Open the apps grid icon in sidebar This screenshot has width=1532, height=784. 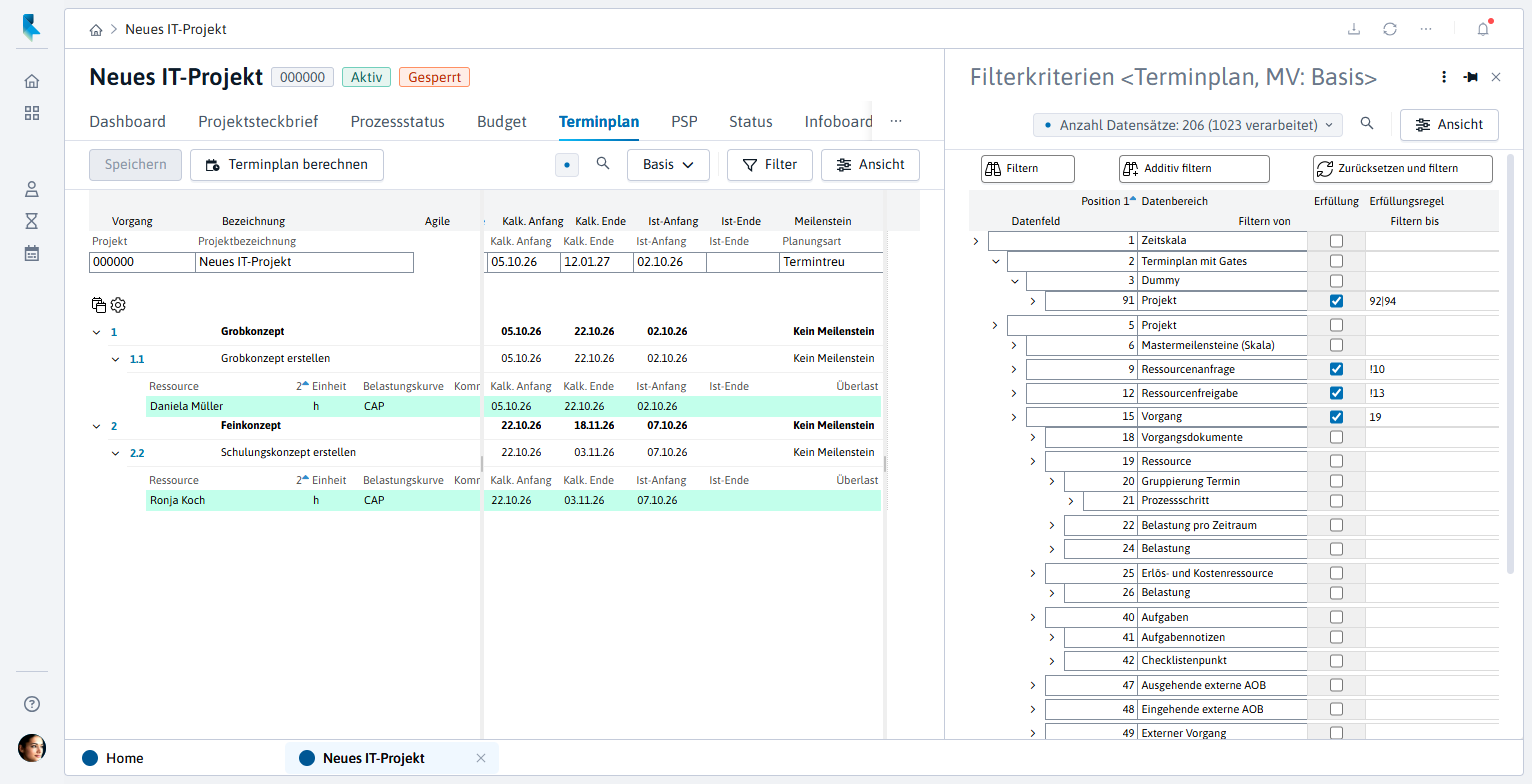pos(32,113)
